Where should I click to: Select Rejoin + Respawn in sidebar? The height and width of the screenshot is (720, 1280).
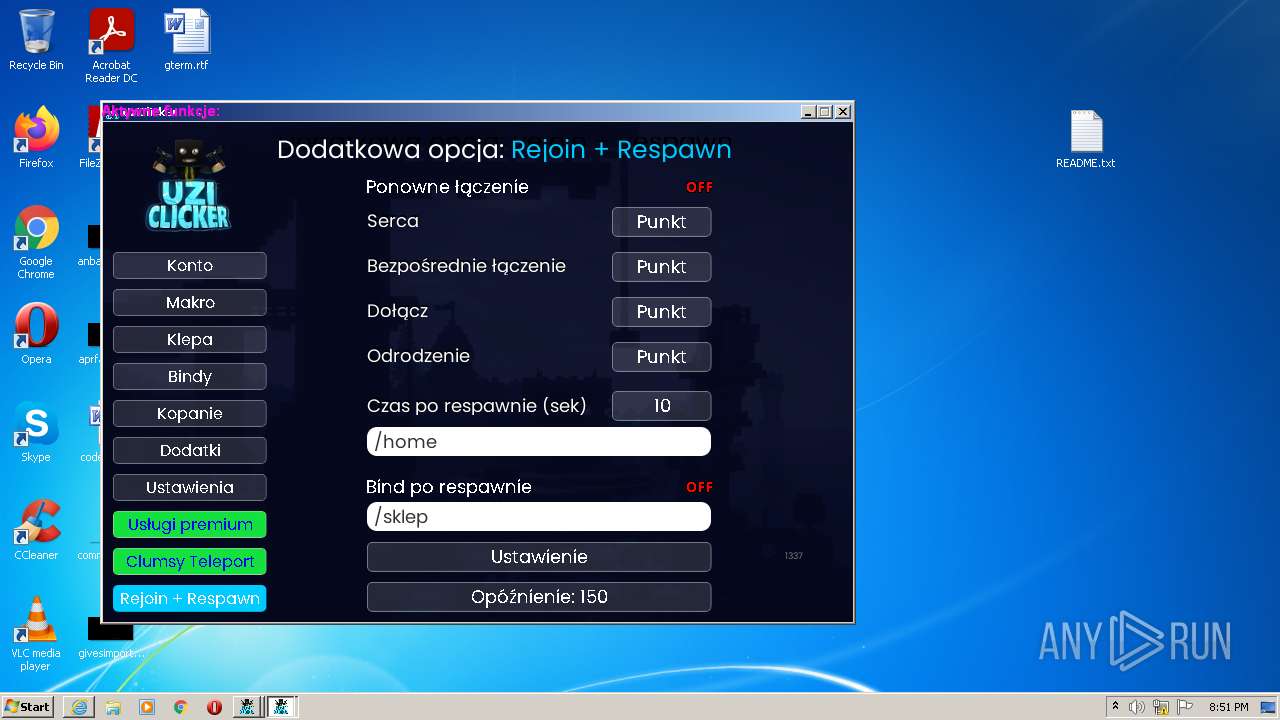coord(190,599)
